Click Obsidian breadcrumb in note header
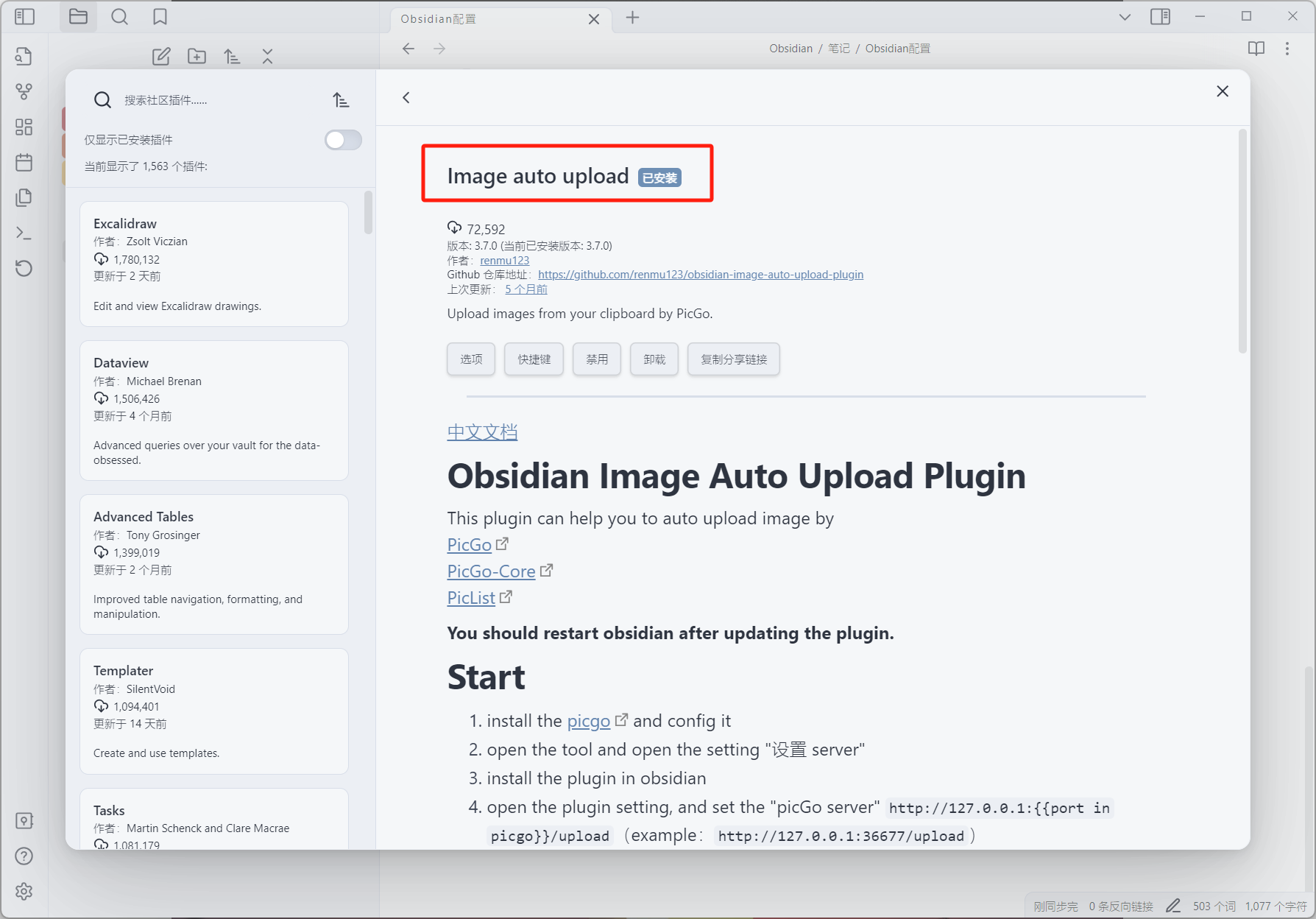 coord(791,49)
